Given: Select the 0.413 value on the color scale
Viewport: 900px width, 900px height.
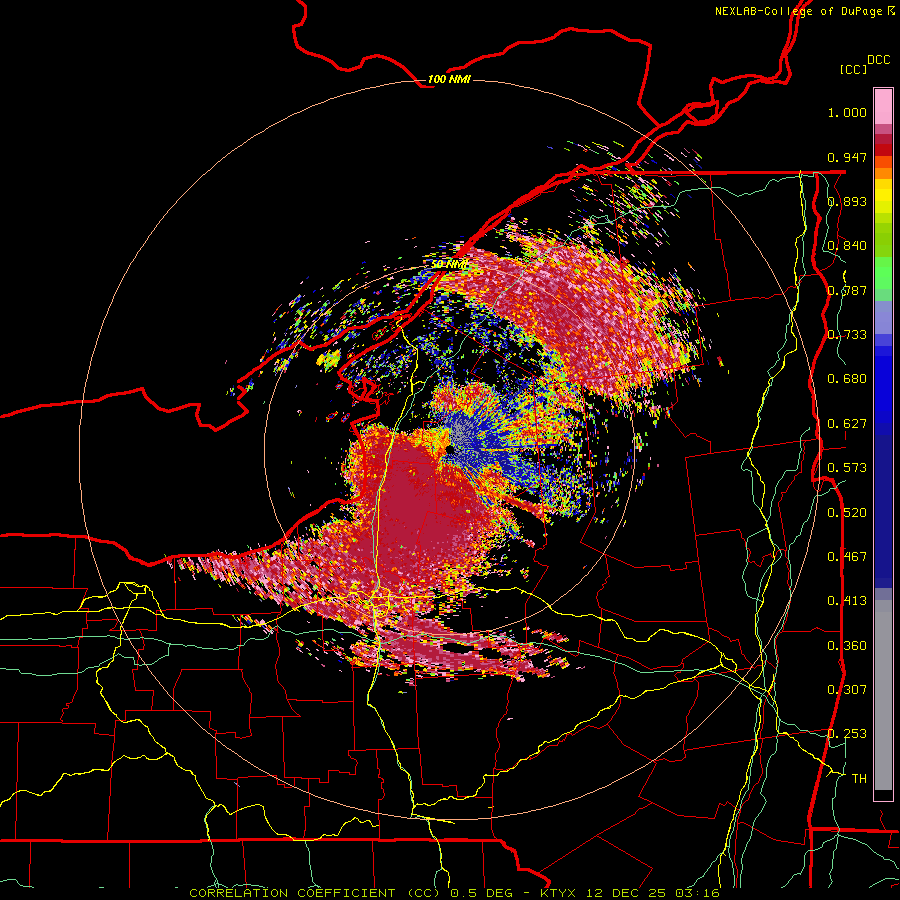Looking at the screenshot, I should [847, 601].
